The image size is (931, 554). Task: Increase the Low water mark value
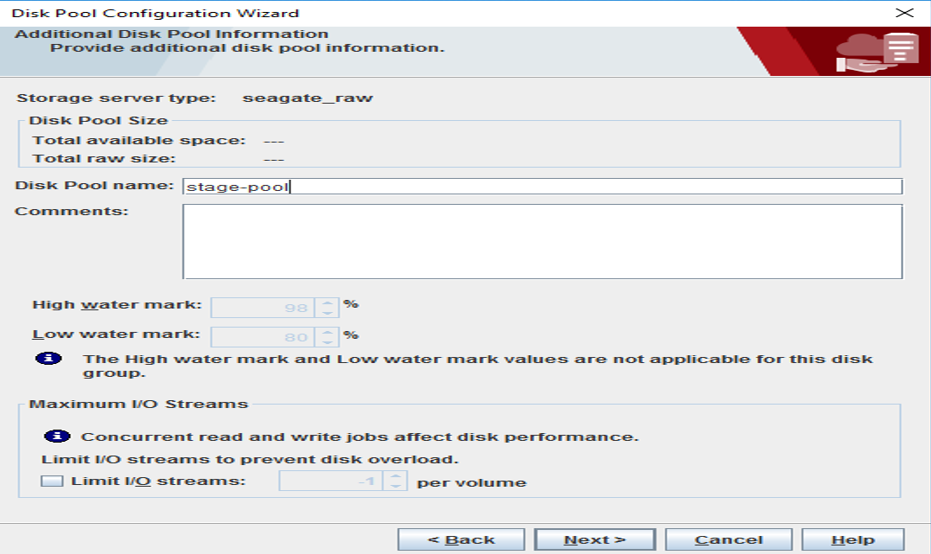[328, 331]
